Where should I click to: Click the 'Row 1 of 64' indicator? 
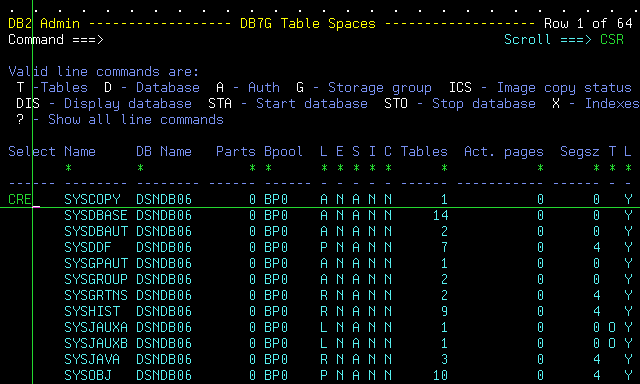(x=588, y=23)
